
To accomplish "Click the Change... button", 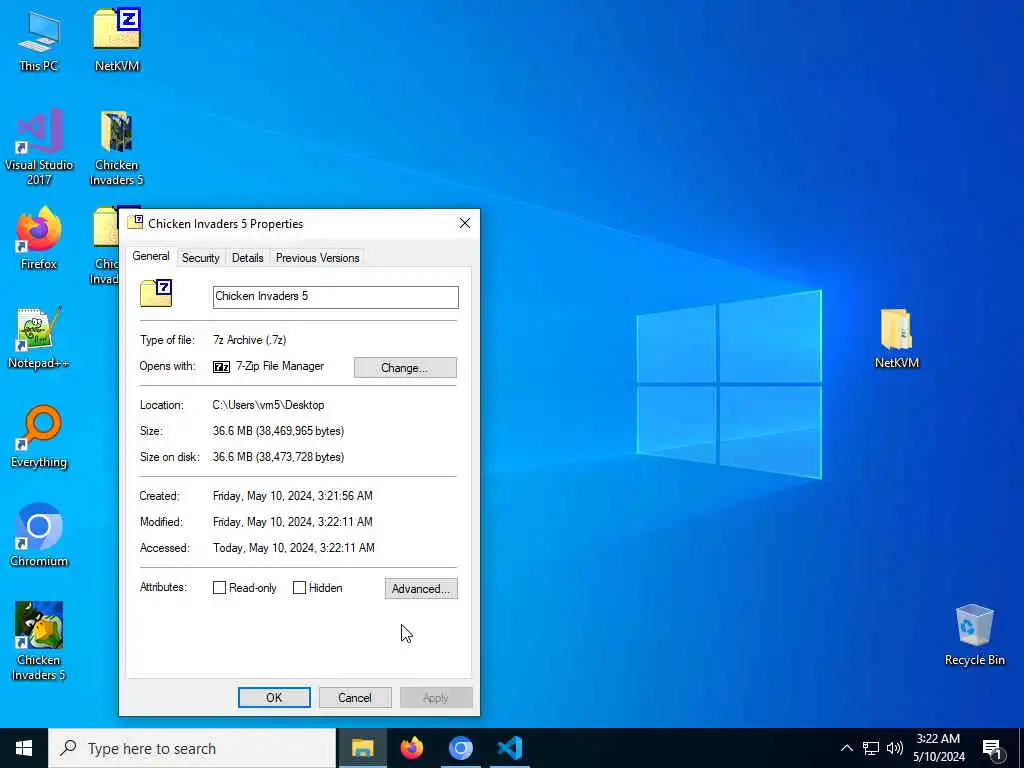I will [x=405, y=368].
